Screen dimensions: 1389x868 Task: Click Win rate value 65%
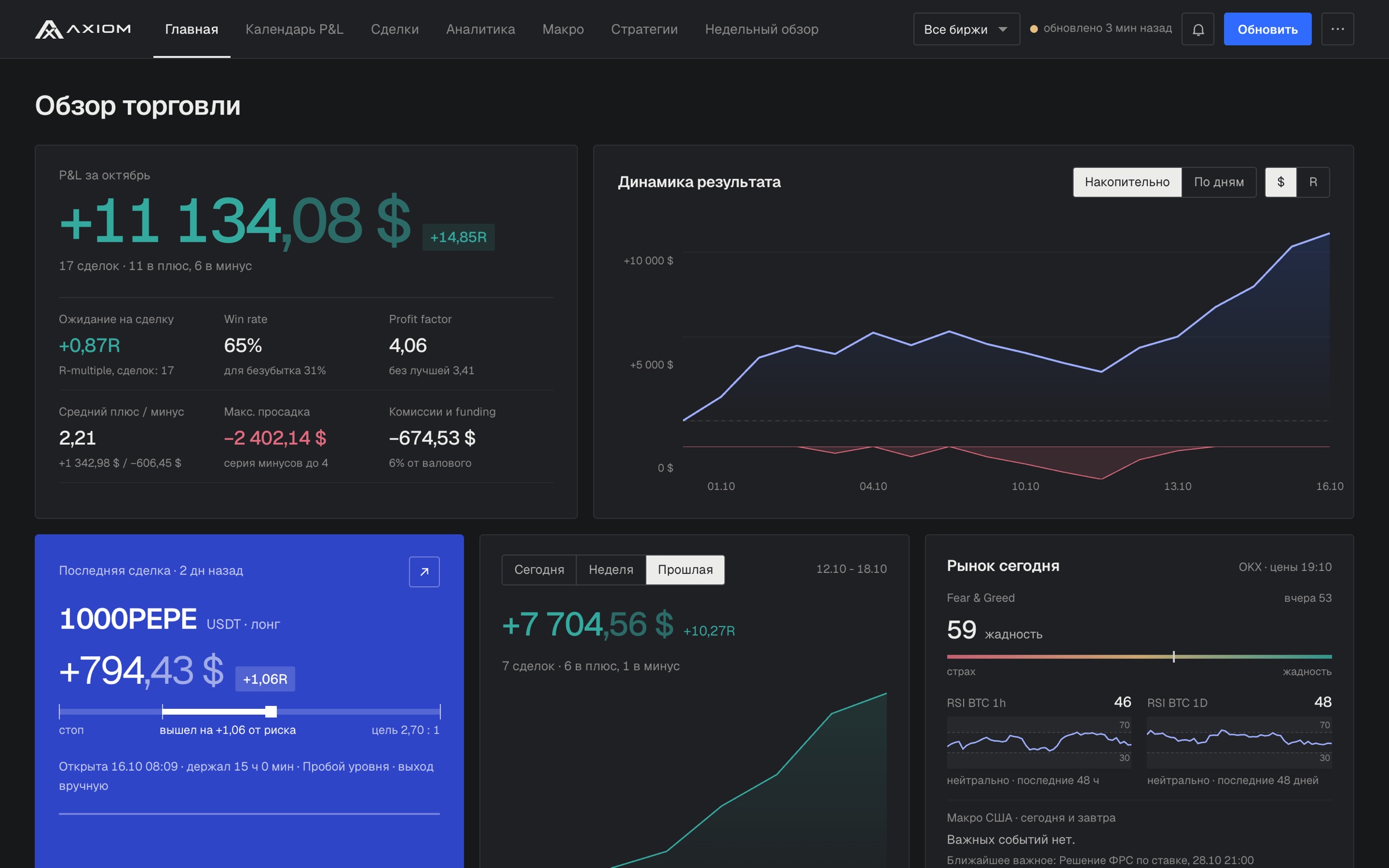point(243,345)
